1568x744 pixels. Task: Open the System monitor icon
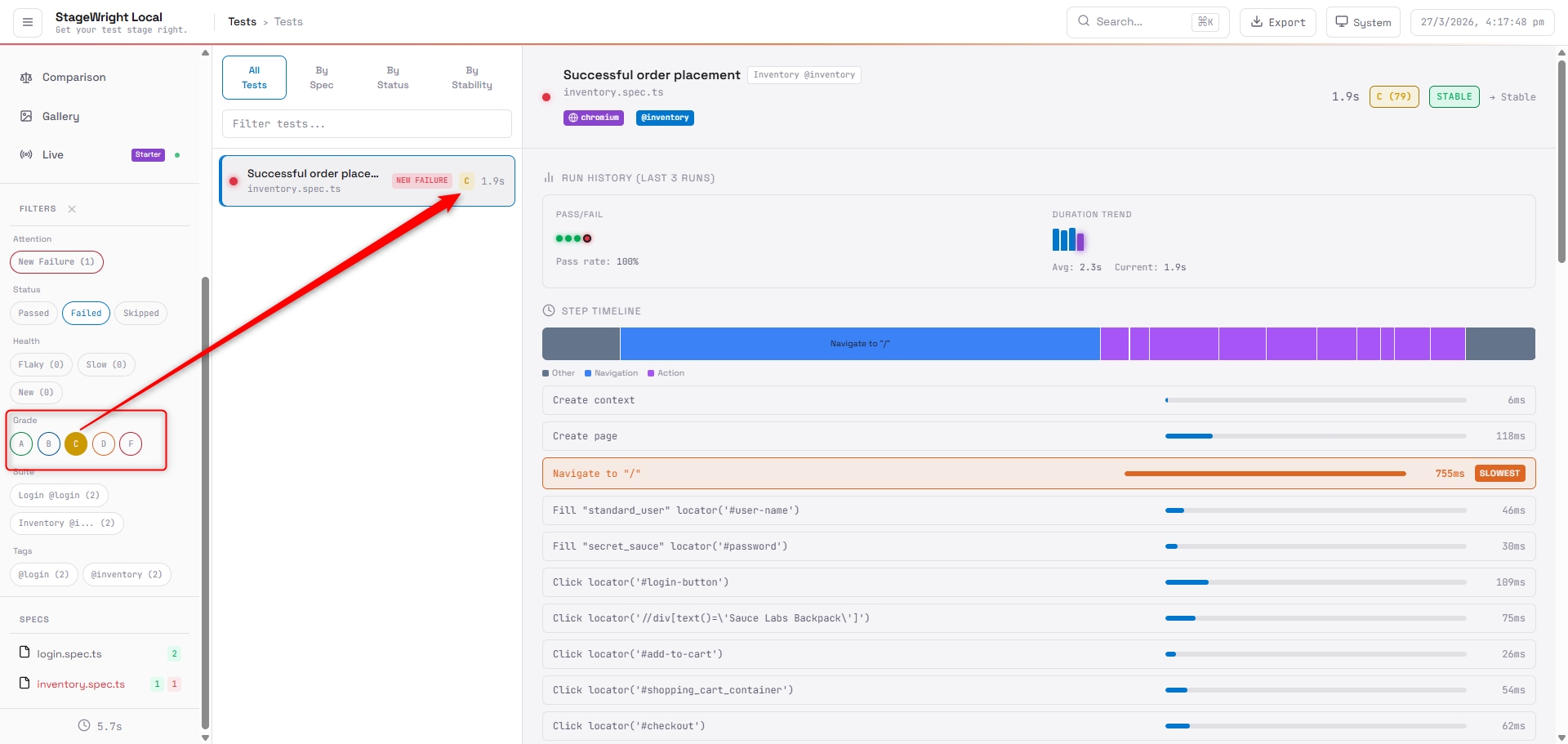click(x=1342, y=22)
